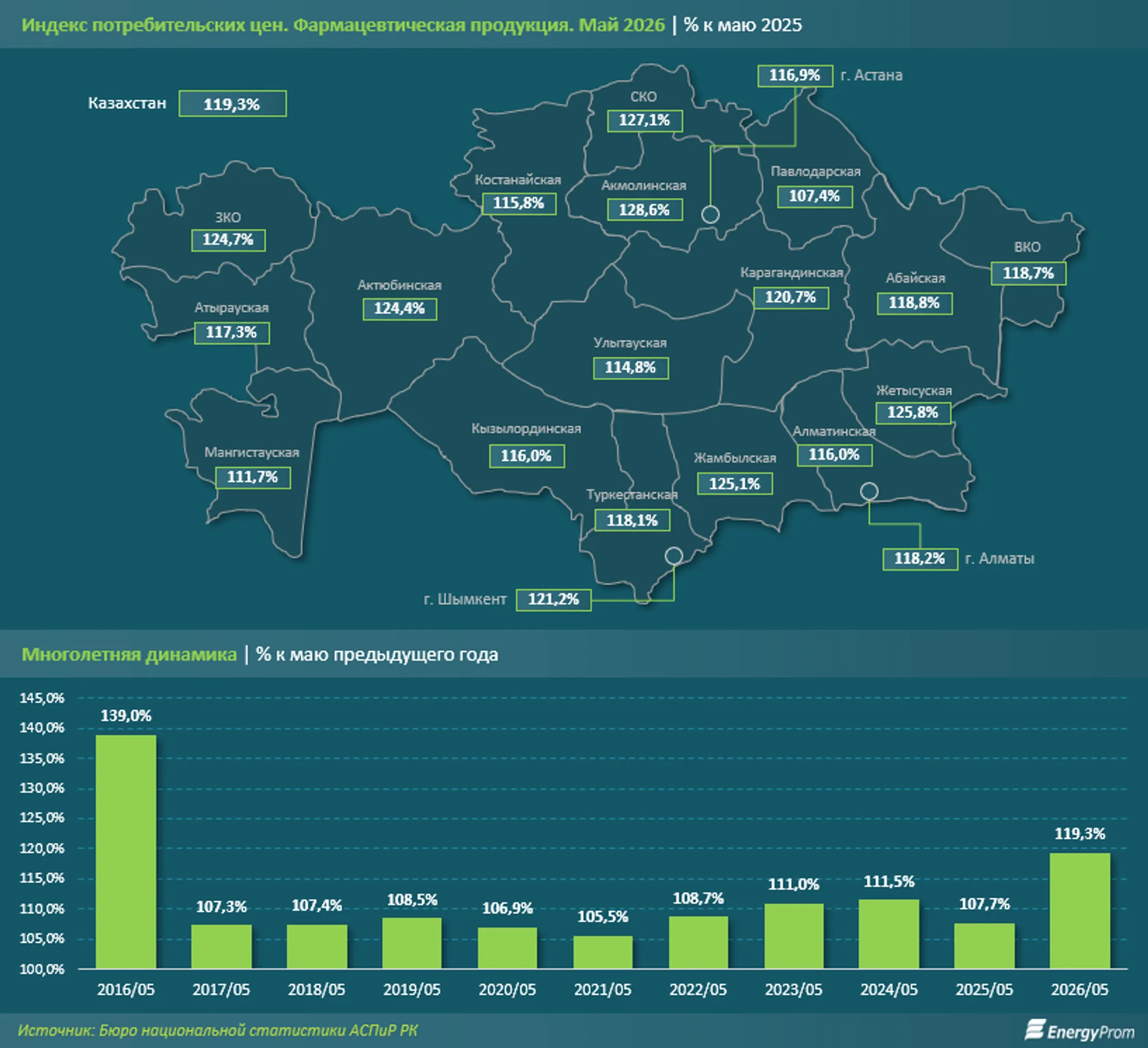Click the Shymkent city circle marker

[674, 555]
